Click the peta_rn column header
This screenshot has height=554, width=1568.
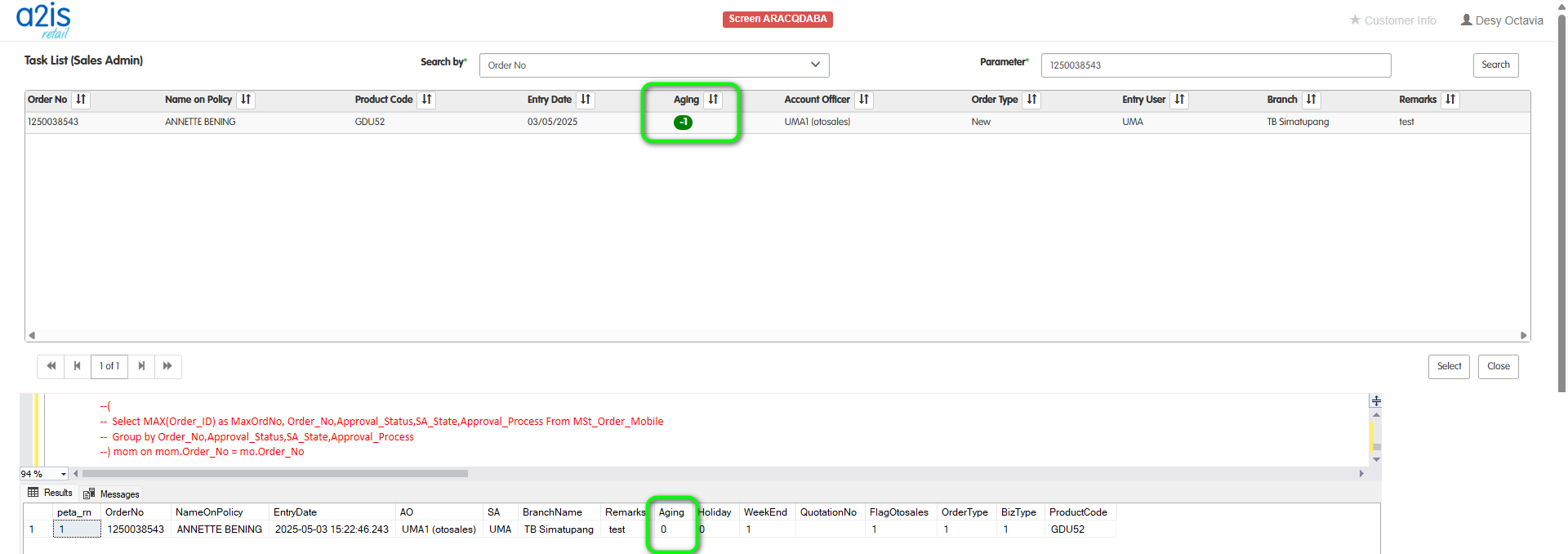click(x=78, y=512)
